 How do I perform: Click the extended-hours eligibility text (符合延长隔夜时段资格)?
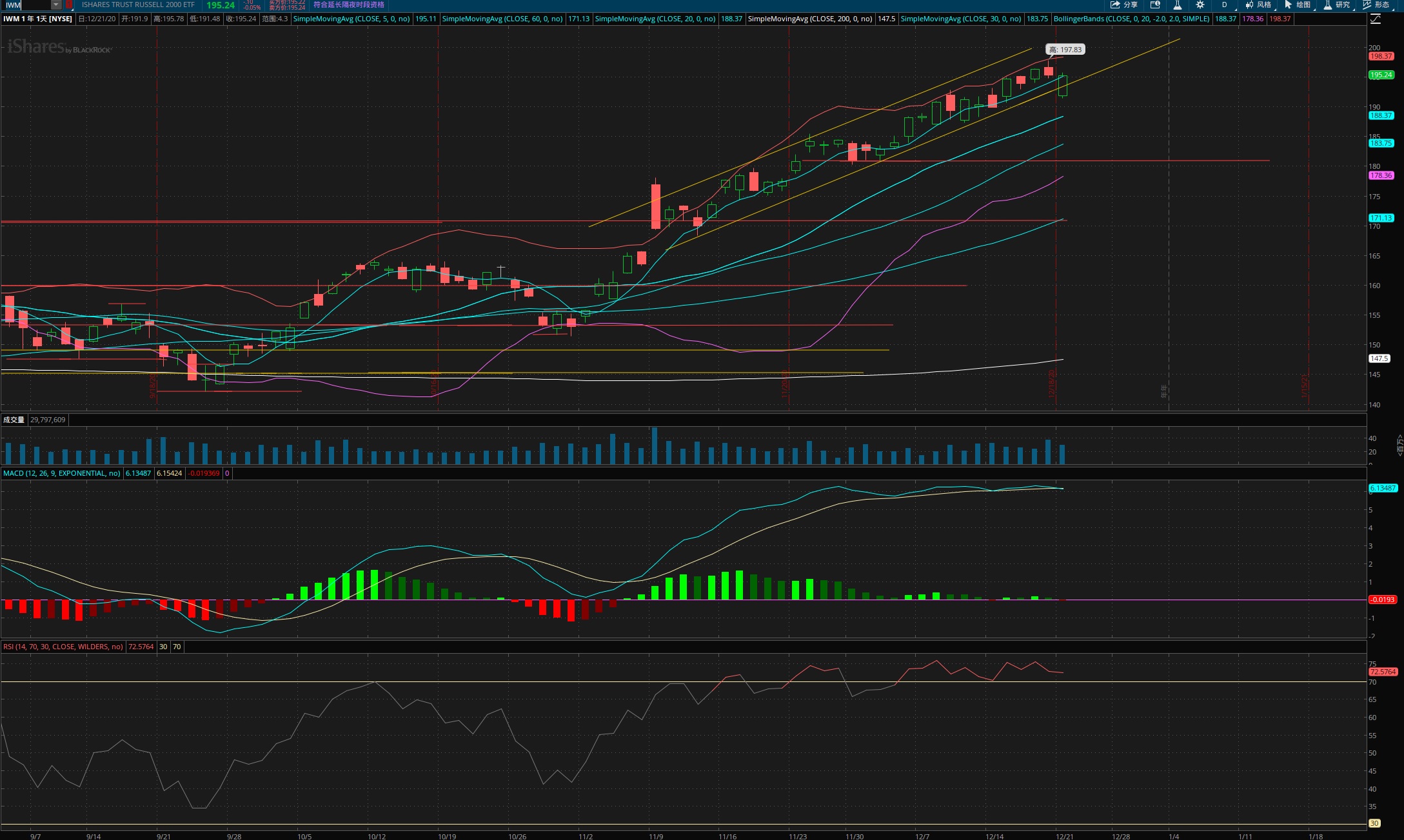point(349,5)
